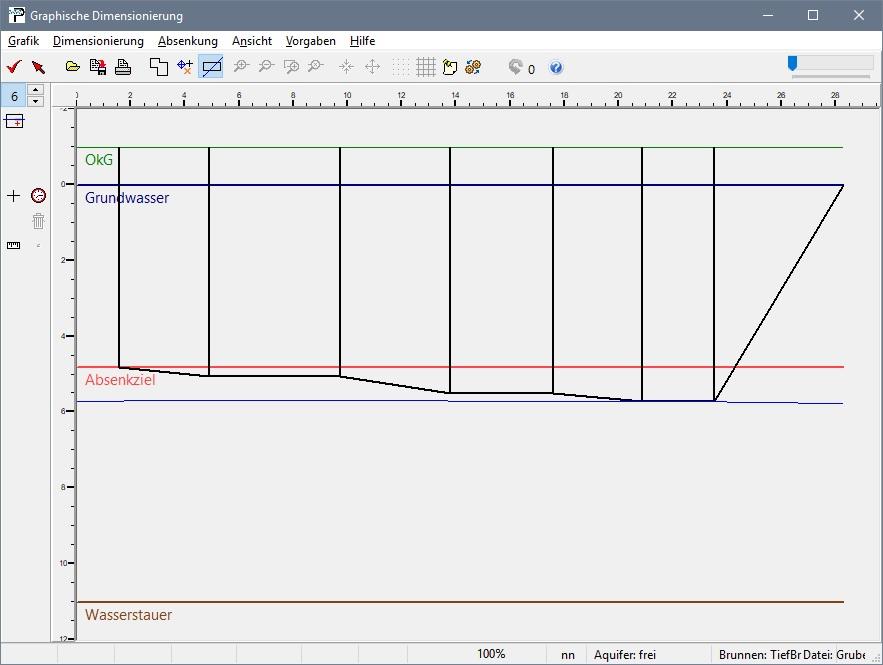
Task: Toggle the highlighted section line tool
Action: coord(211,67)
